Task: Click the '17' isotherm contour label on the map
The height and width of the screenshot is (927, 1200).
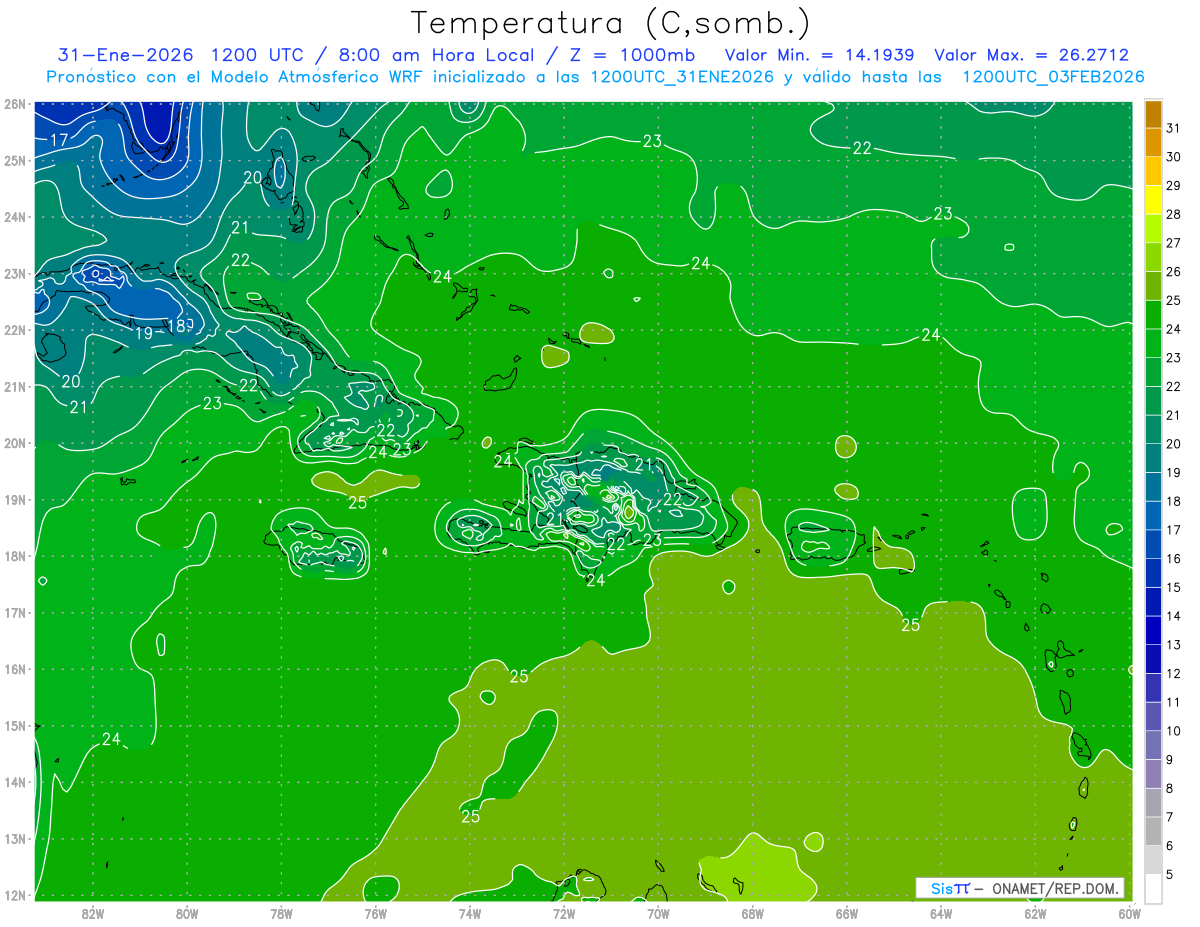Action: click(59, 140)
